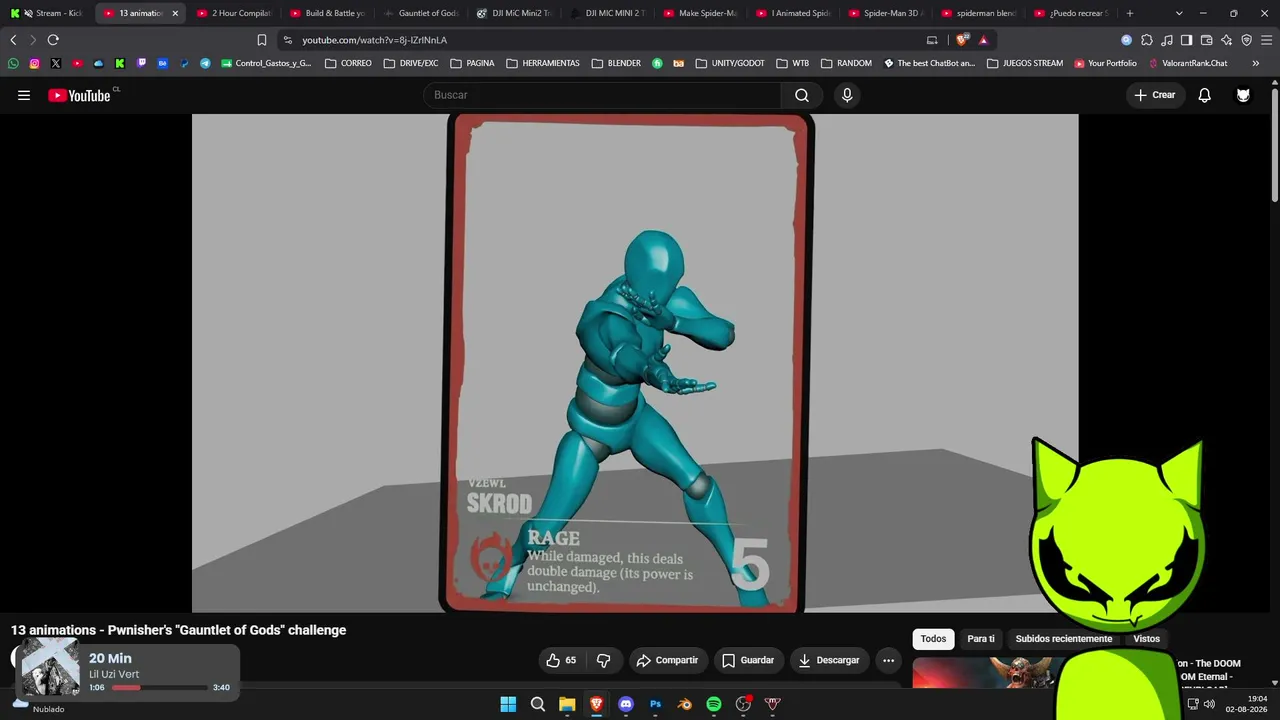Select the Subidos recientemente chip
This screenshot has width=1280, height=720.
[1064, 639]
